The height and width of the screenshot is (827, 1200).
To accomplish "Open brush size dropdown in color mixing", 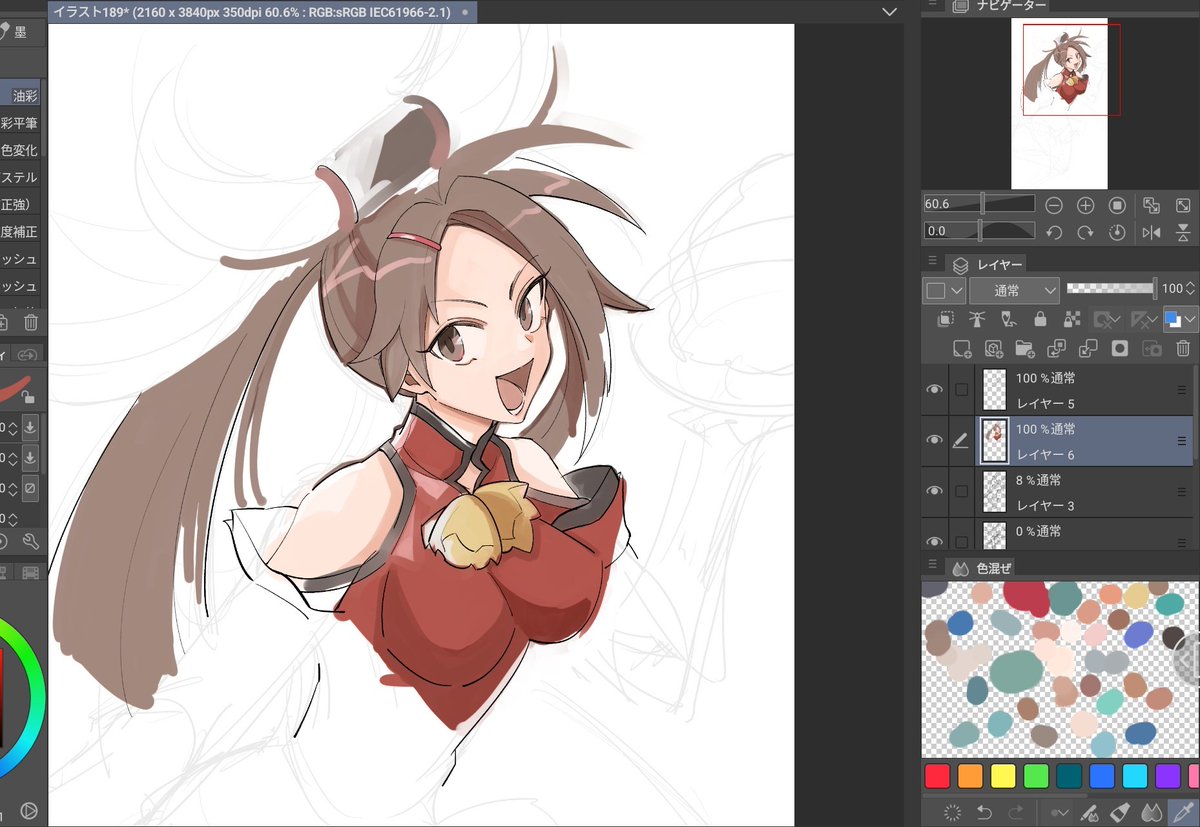I will (1057, 812).
